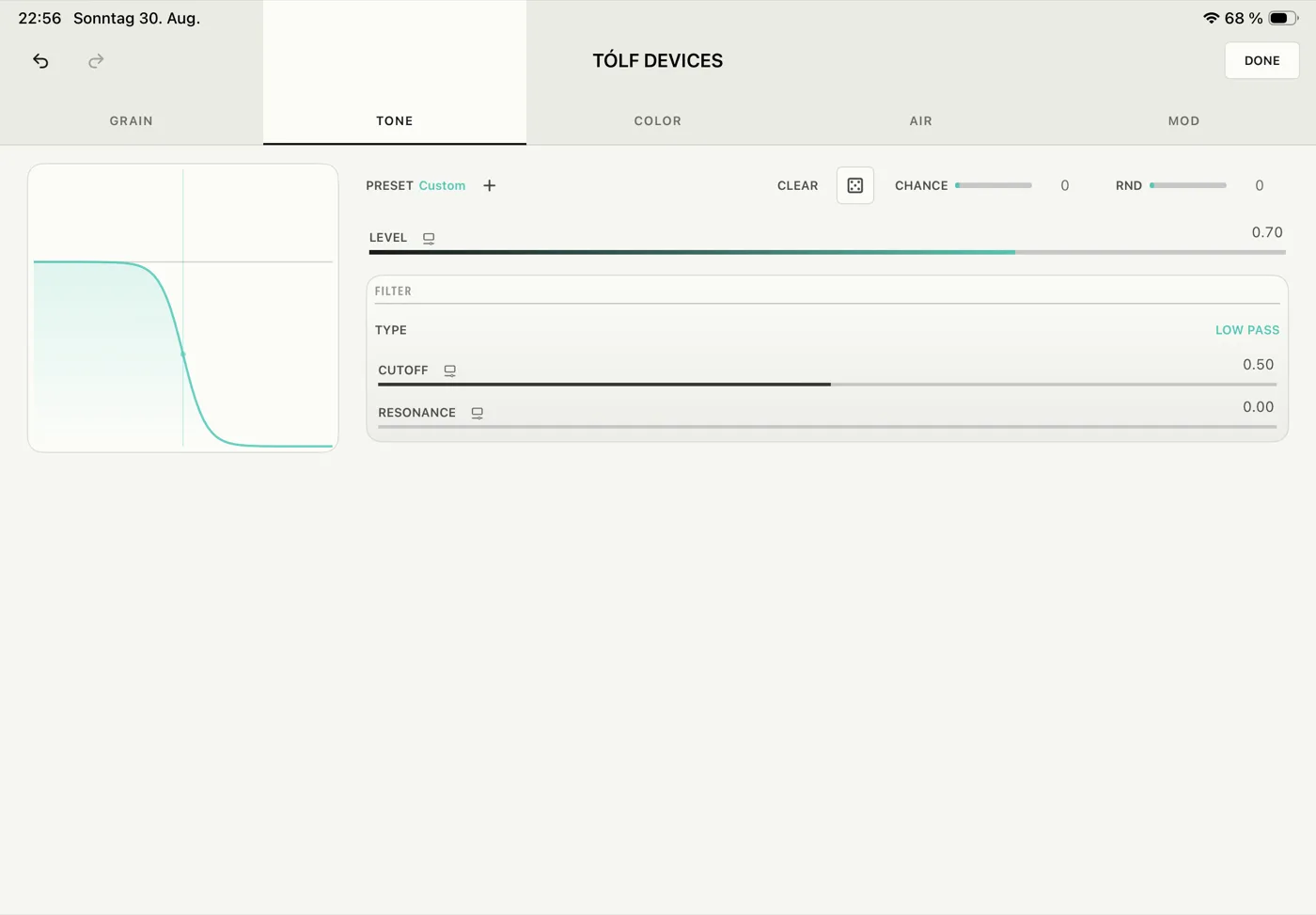
Task: Click the 68 % battery percentage
Action: point(1244,18)
